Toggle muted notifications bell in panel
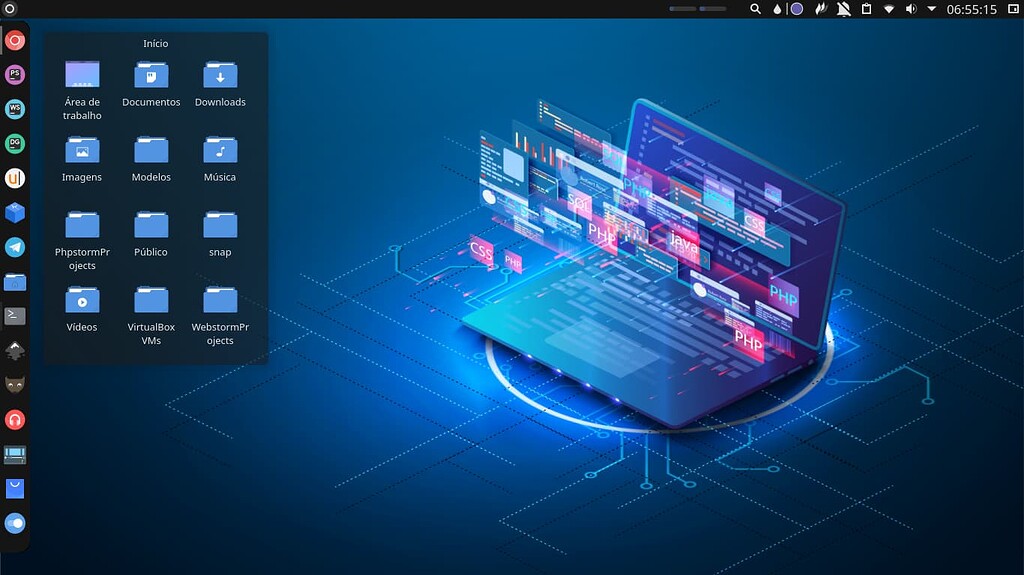The width and height of the screenshot is (1024, 575). (x=844, y=9)
